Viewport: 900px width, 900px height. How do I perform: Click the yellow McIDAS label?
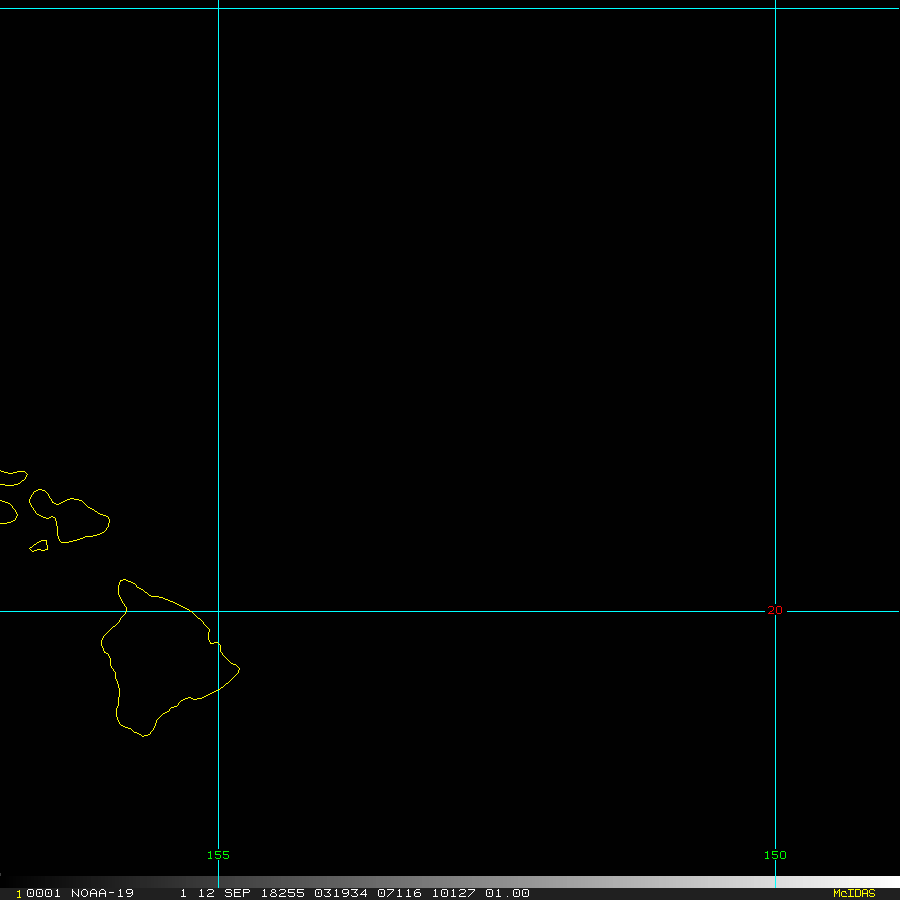(854, 893)
